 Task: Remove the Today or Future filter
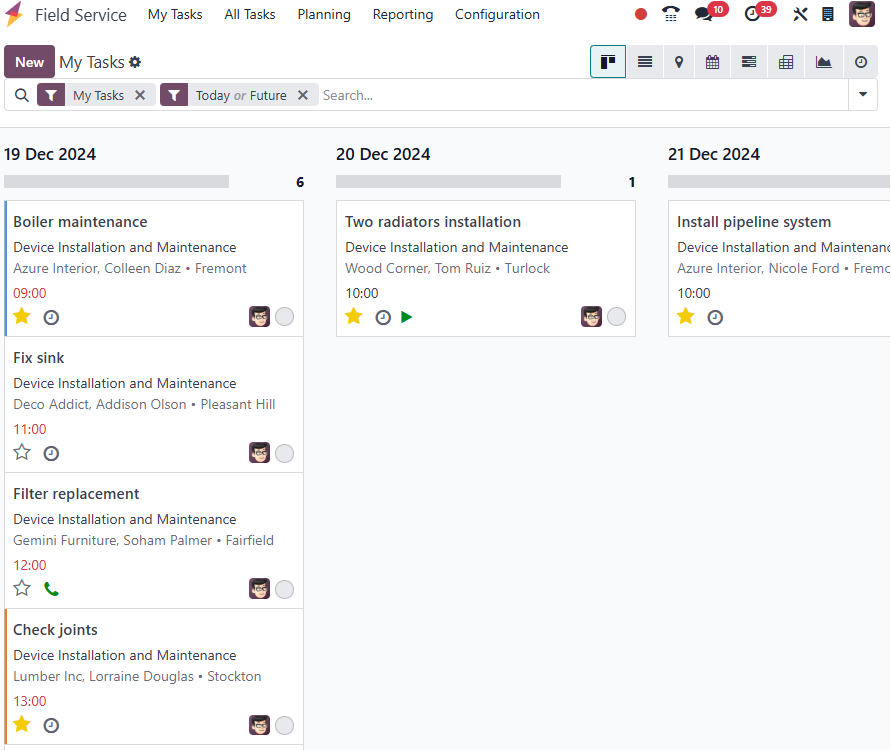[x=303, y=95]
